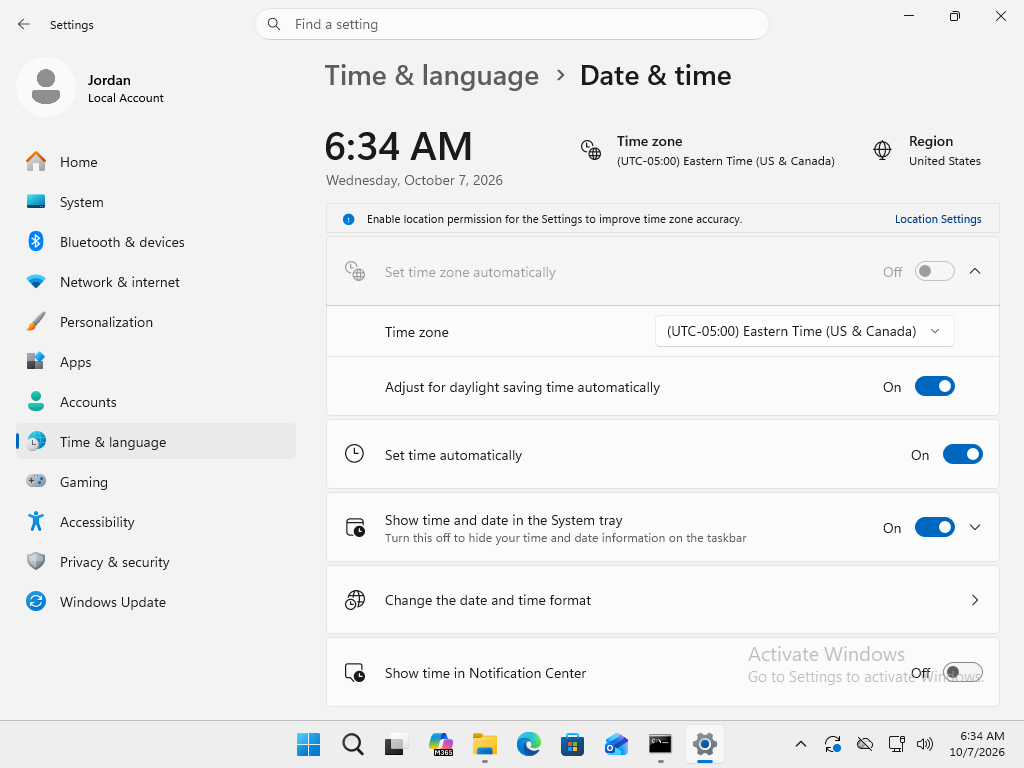This screenshot has width=1024, height=768.
Task: Open Windows Start menu
Action: pos(308,744)
